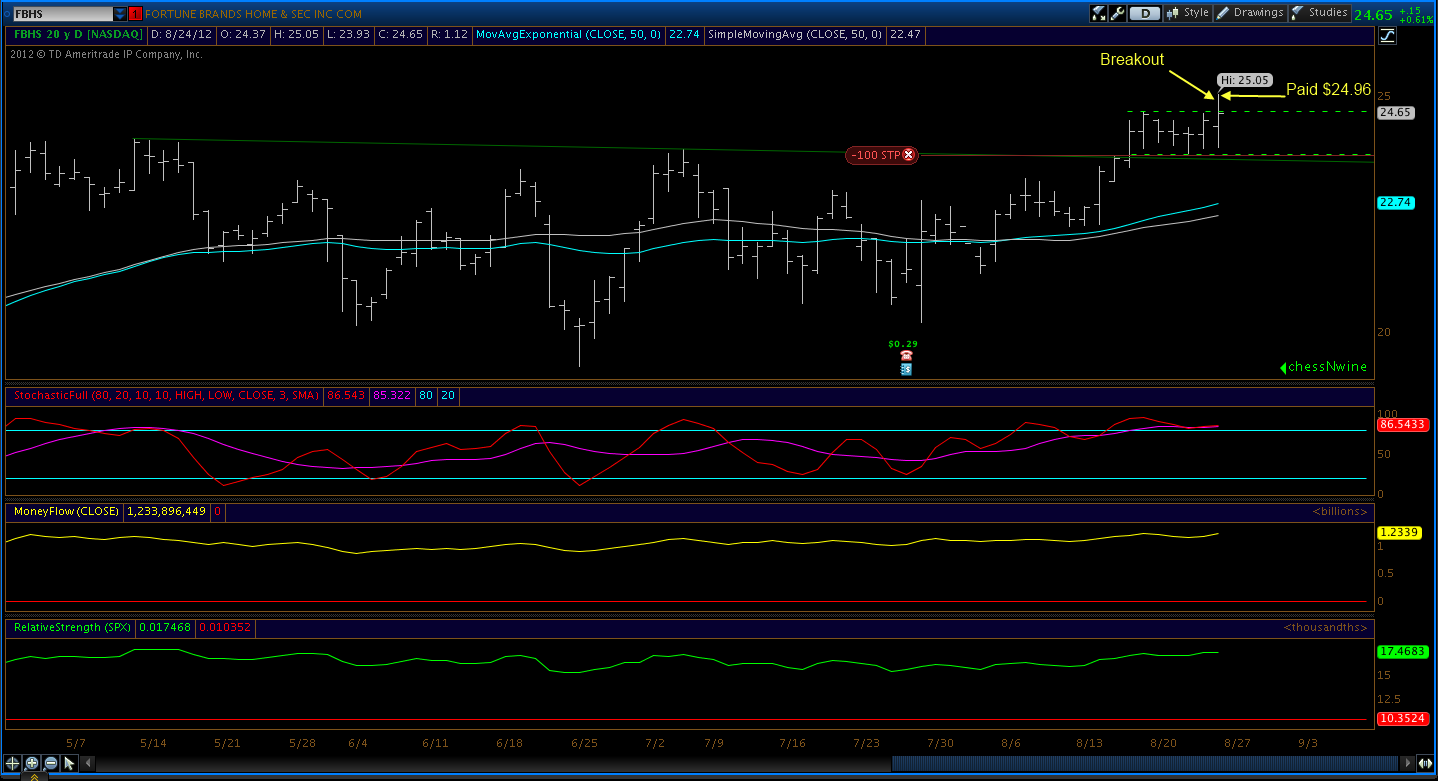Screen dimensions: 1438x781
Task: Toggle the curve scale icon beside chart
Action: [1387, 36]
